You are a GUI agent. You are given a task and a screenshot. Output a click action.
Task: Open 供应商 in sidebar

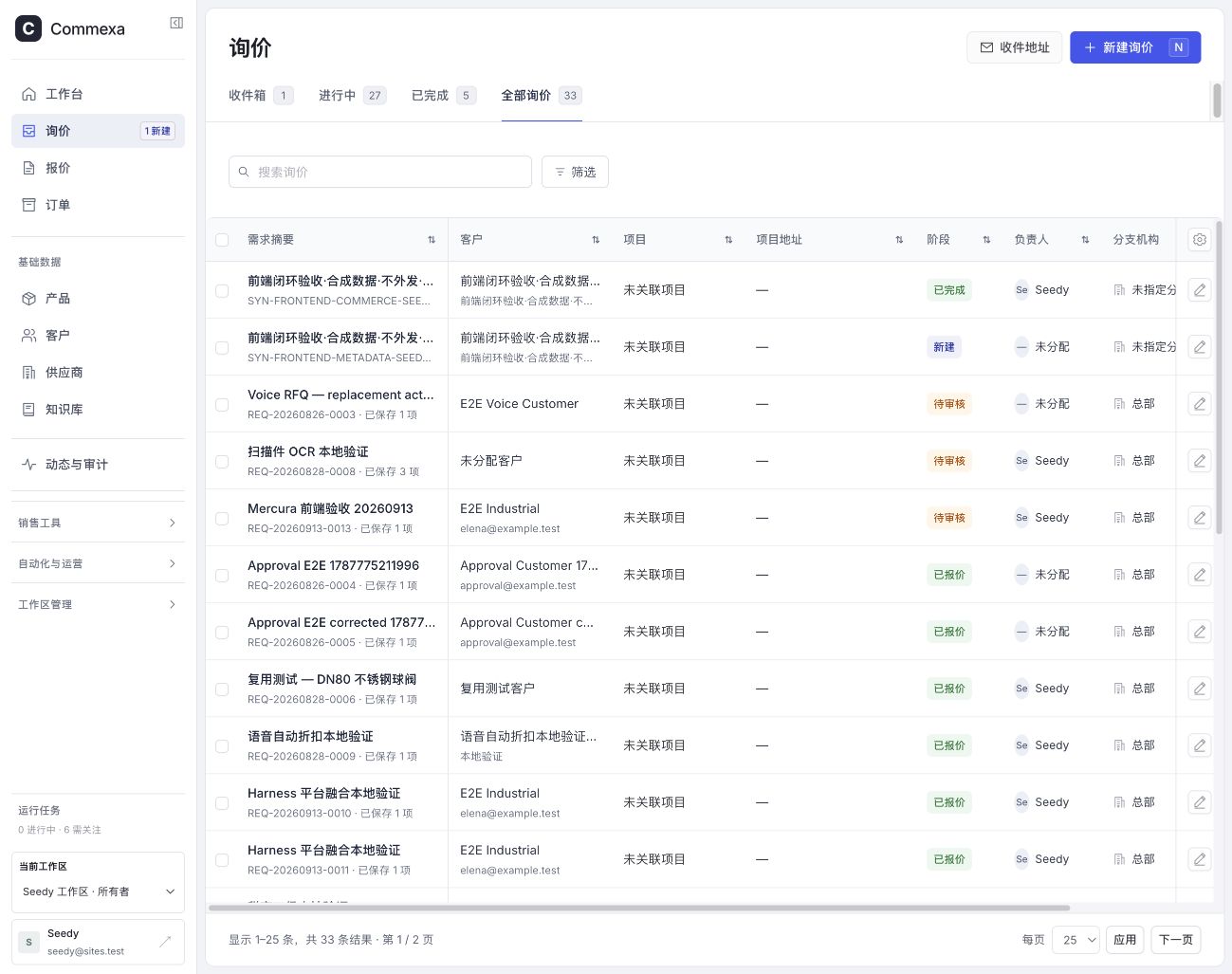98,373
